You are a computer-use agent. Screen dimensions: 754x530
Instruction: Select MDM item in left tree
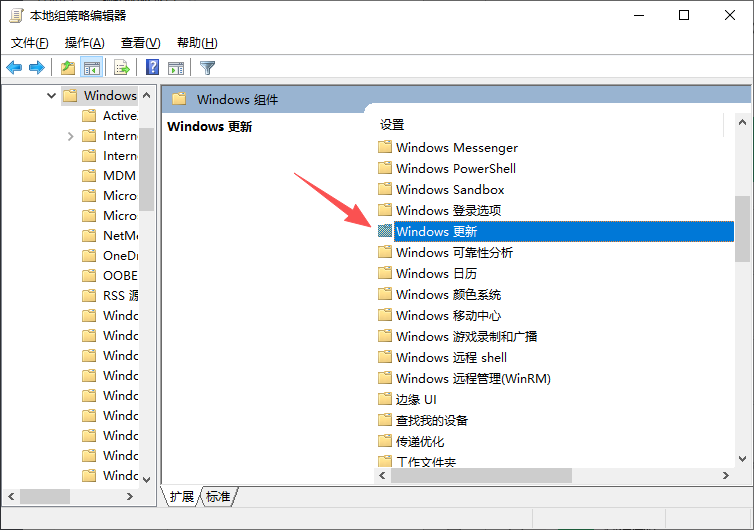click(119, 176)
